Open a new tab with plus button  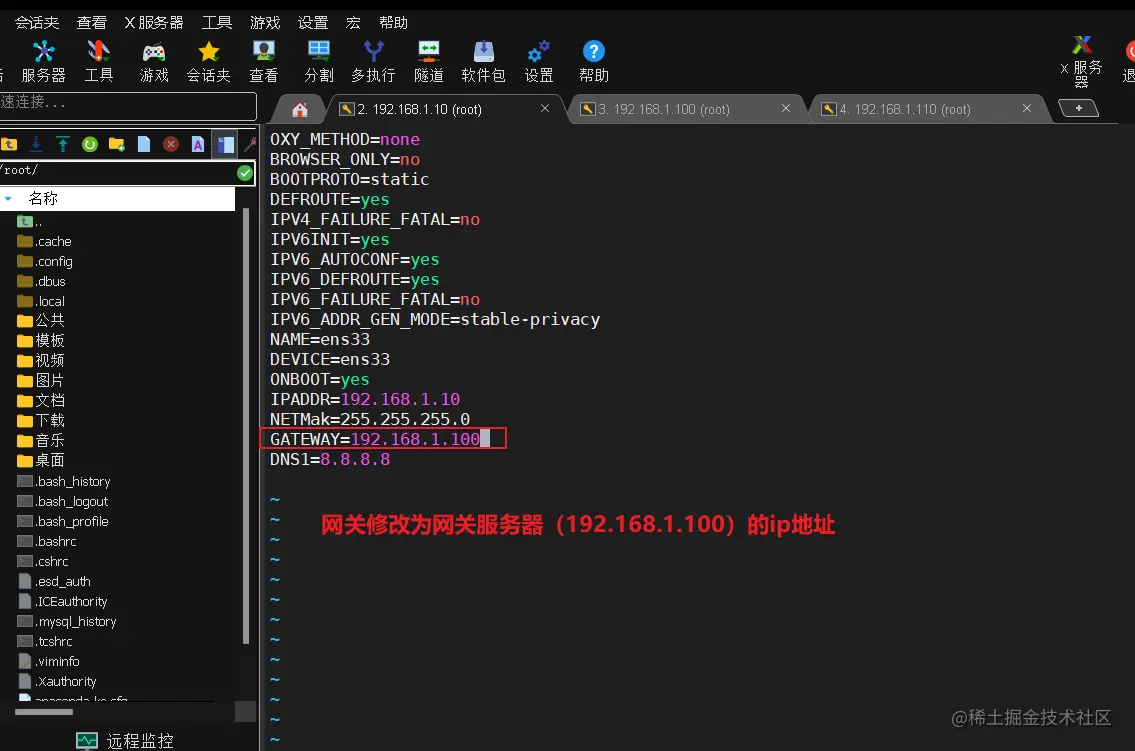click(x=1078, y=108)
